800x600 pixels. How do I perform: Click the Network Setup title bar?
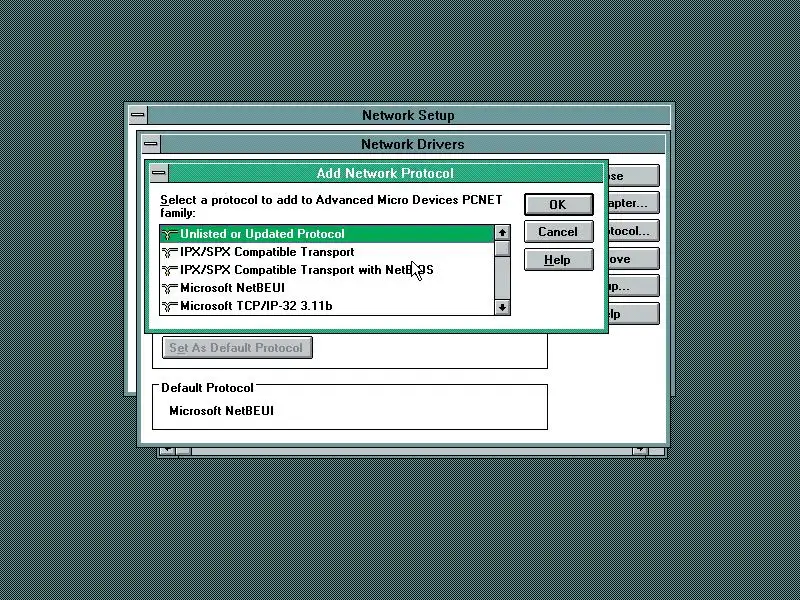click(x=408, y=115)
